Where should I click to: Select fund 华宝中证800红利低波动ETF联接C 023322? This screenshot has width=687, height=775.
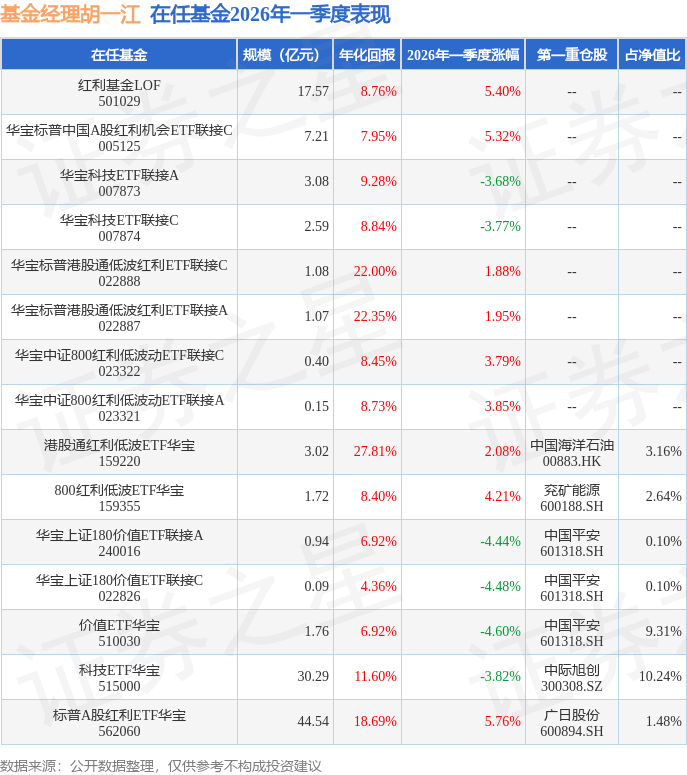pyautogui.click(x=119, y=362)
